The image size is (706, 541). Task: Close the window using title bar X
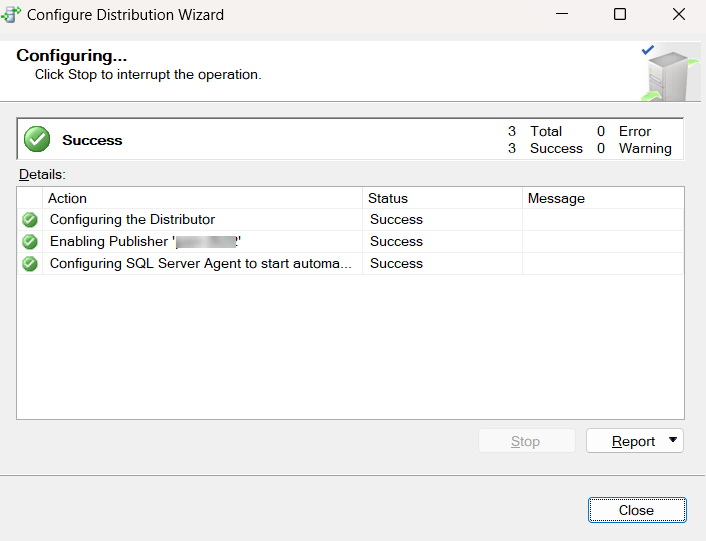pos(678,15)
